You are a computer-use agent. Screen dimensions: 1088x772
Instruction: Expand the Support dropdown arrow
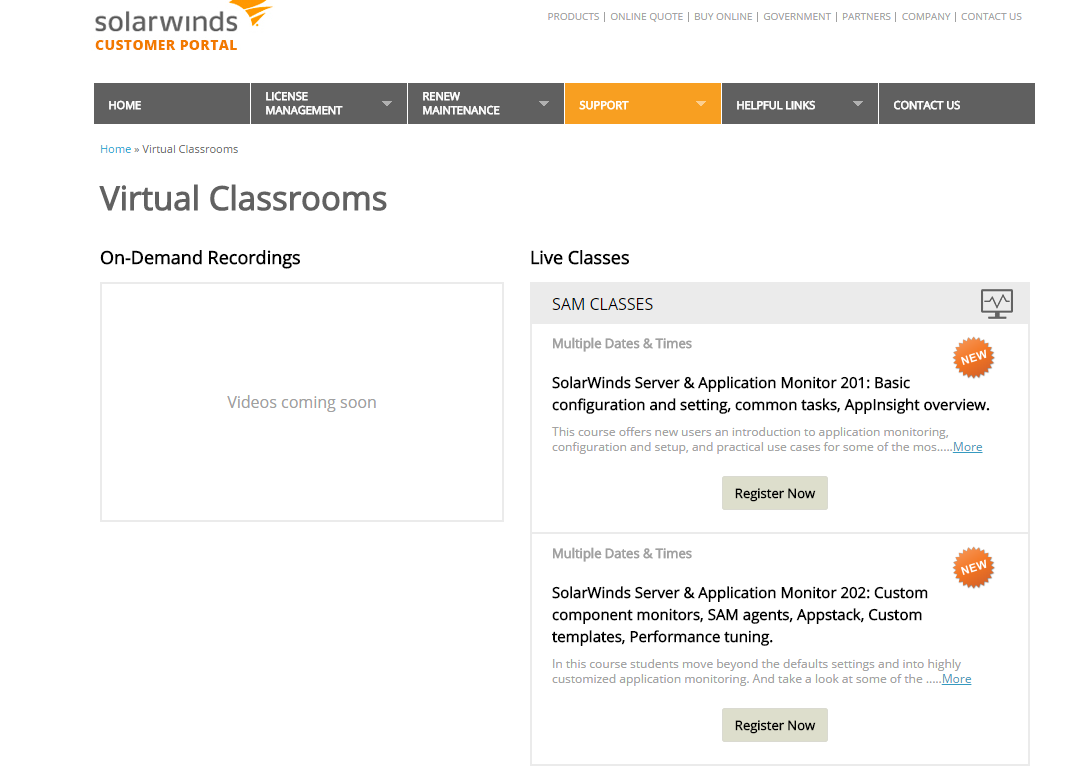[x=701, y=103]
